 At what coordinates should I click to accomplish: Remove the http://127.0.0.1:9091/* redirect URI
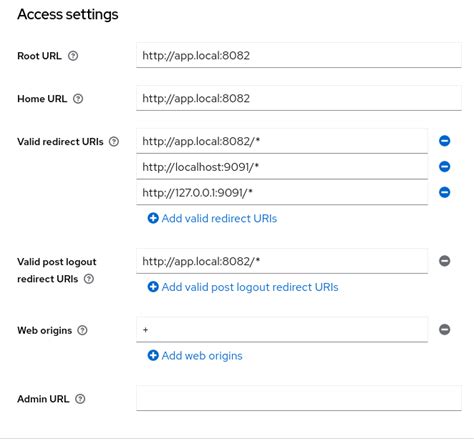444,192
